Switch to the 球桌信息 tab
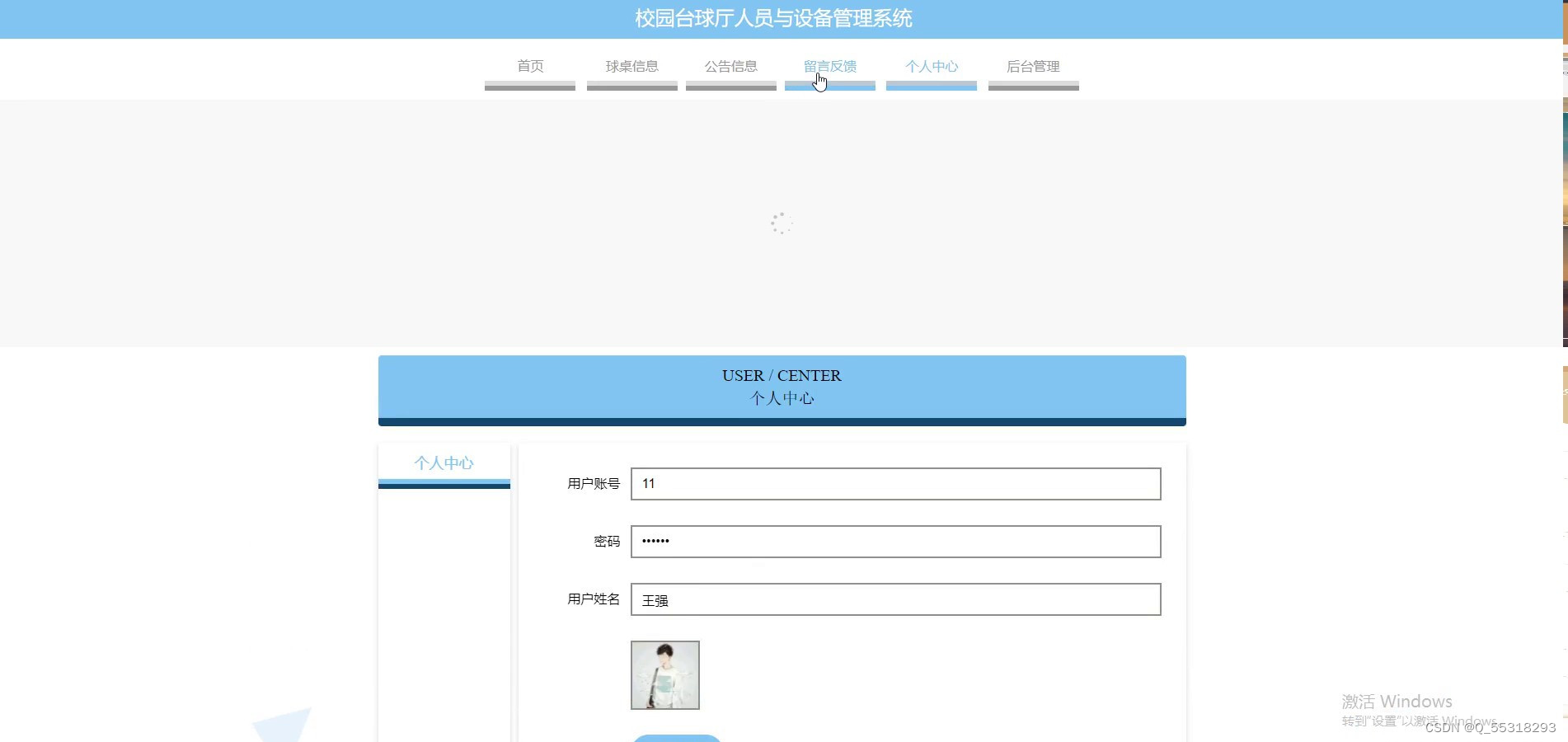Image resolution: width=1568 pixels, height=742 pixels. 631,67
